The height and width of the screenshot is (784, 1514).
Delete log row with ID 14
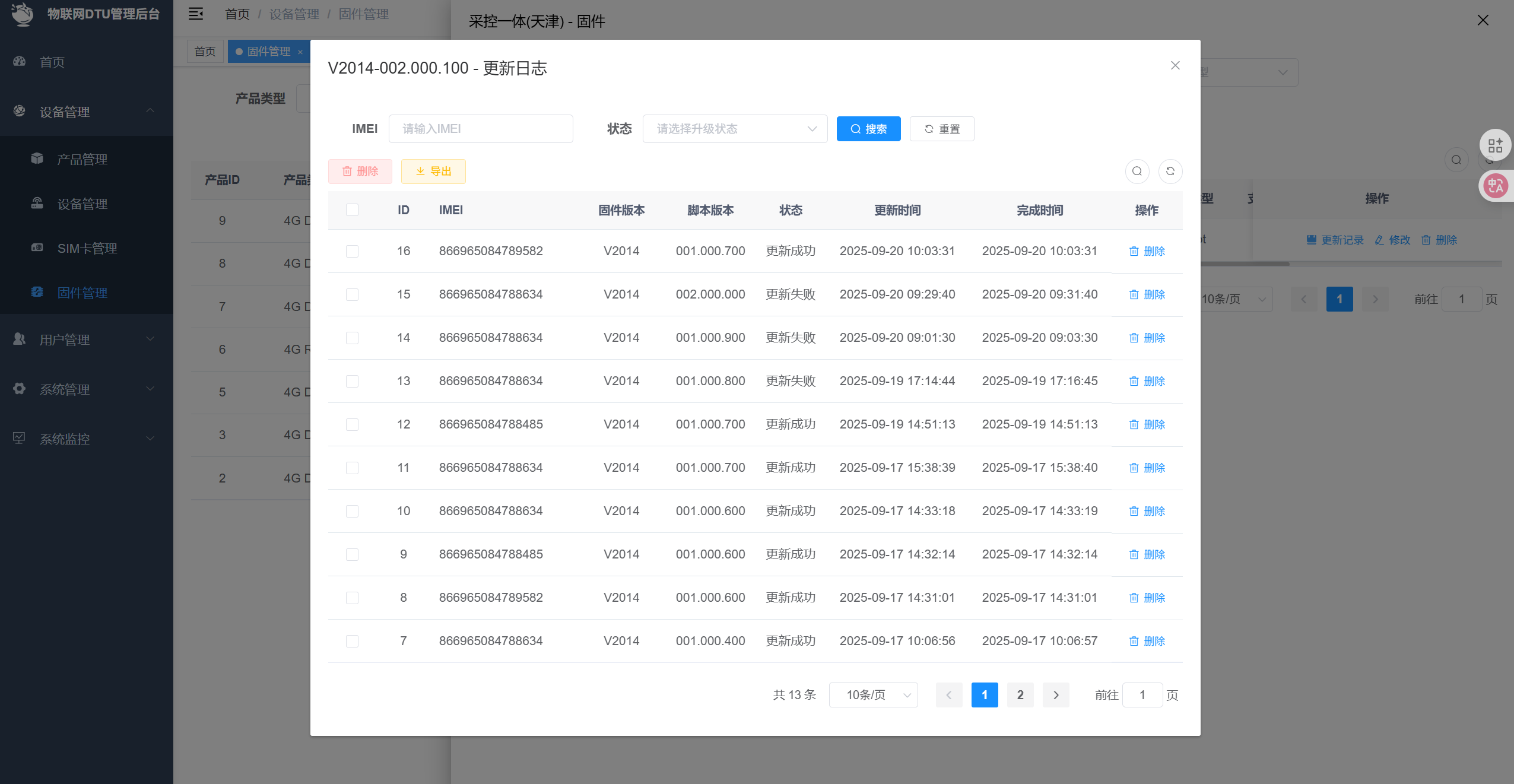pos(1147,338)
